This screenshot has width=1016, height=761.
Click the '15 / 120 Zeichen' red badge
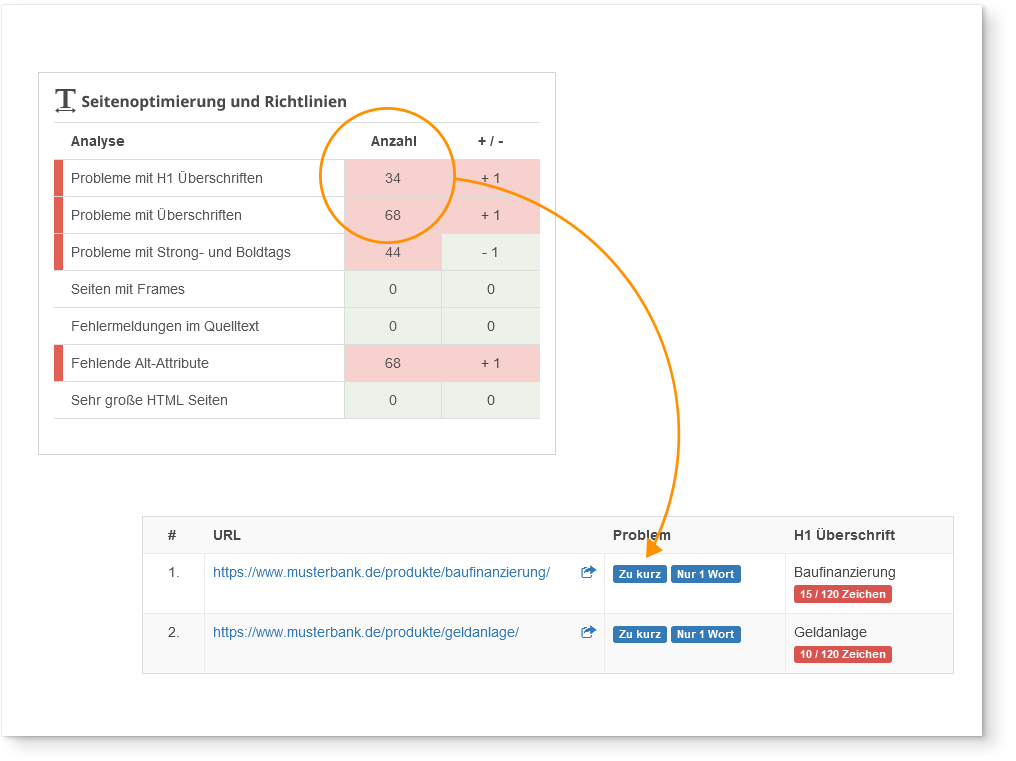coord(842,594)
